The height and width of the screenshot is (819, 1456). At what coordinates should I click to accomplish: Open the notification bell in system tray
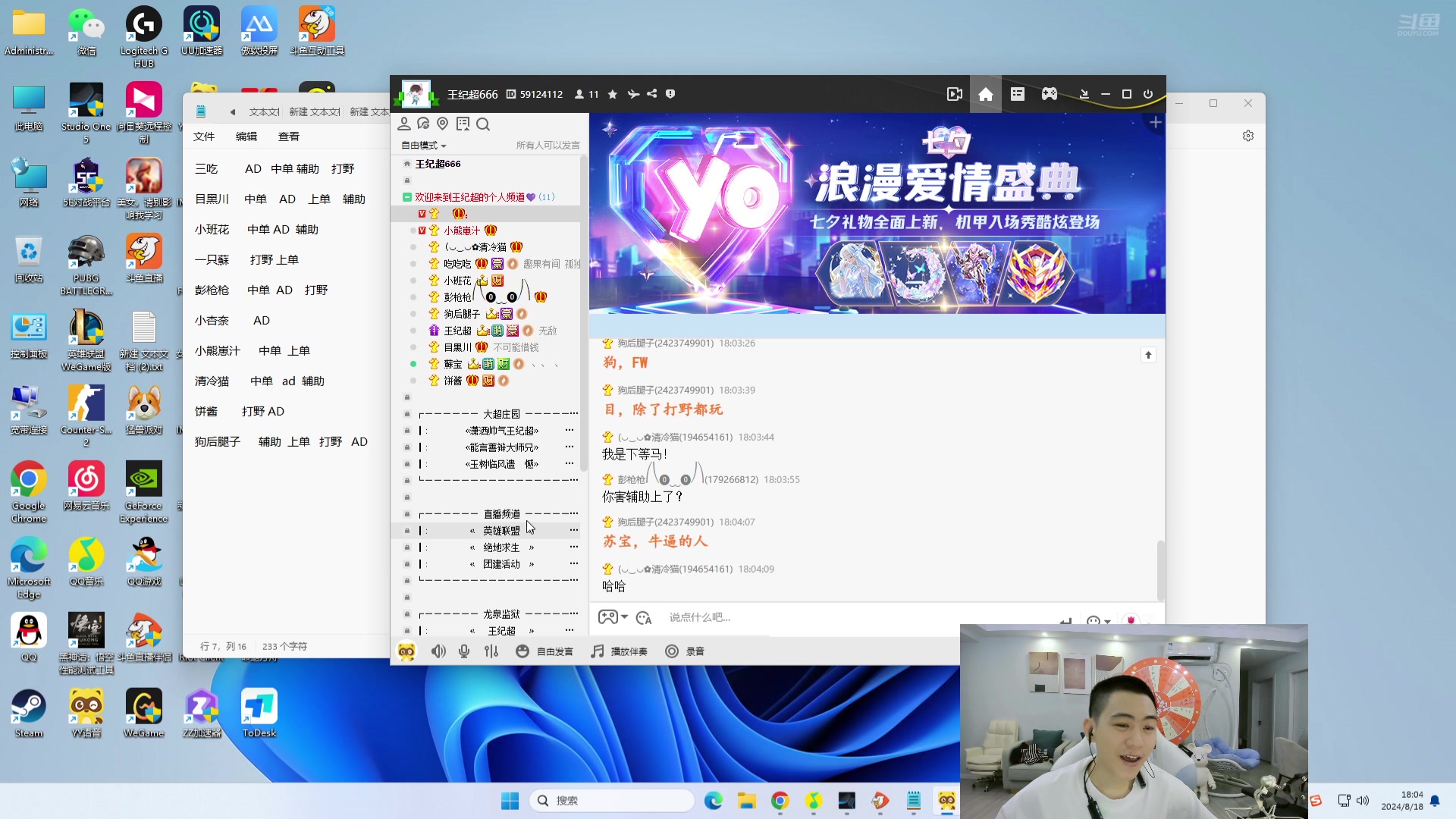tap(1435, 801)
